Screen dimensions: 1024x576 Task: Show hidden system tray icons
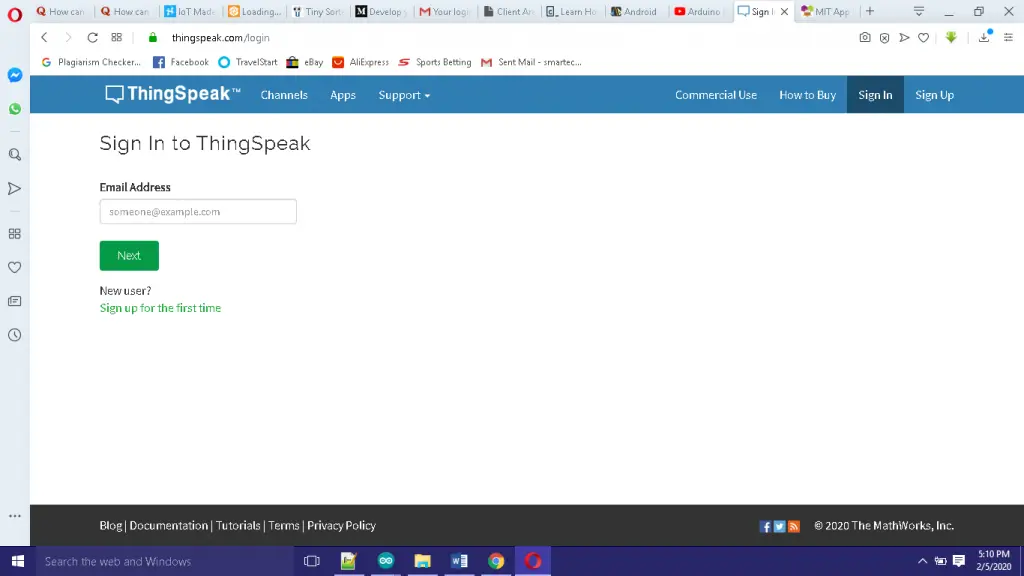922,561
